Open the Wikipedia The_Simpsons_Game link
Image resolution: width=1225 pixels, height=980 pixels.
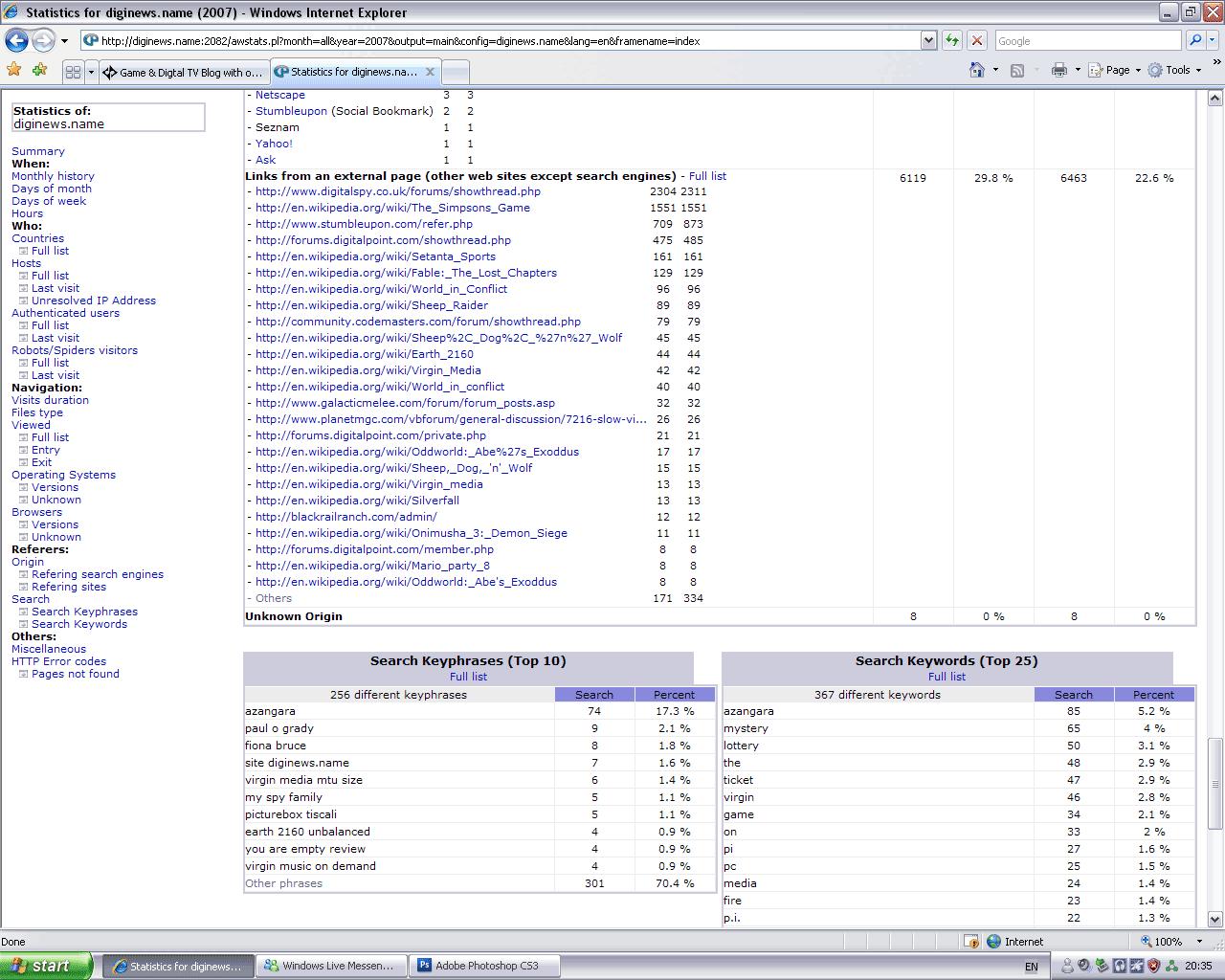392,208
